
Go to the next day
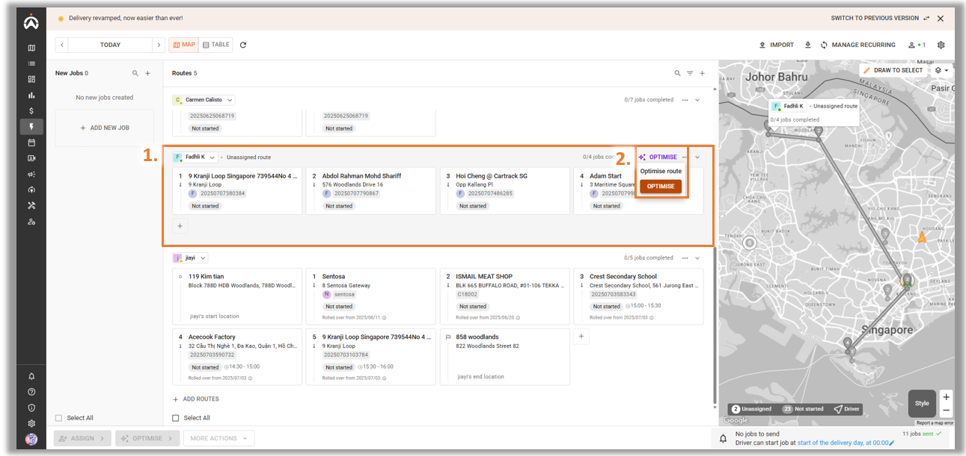click(x=158, y=45)
